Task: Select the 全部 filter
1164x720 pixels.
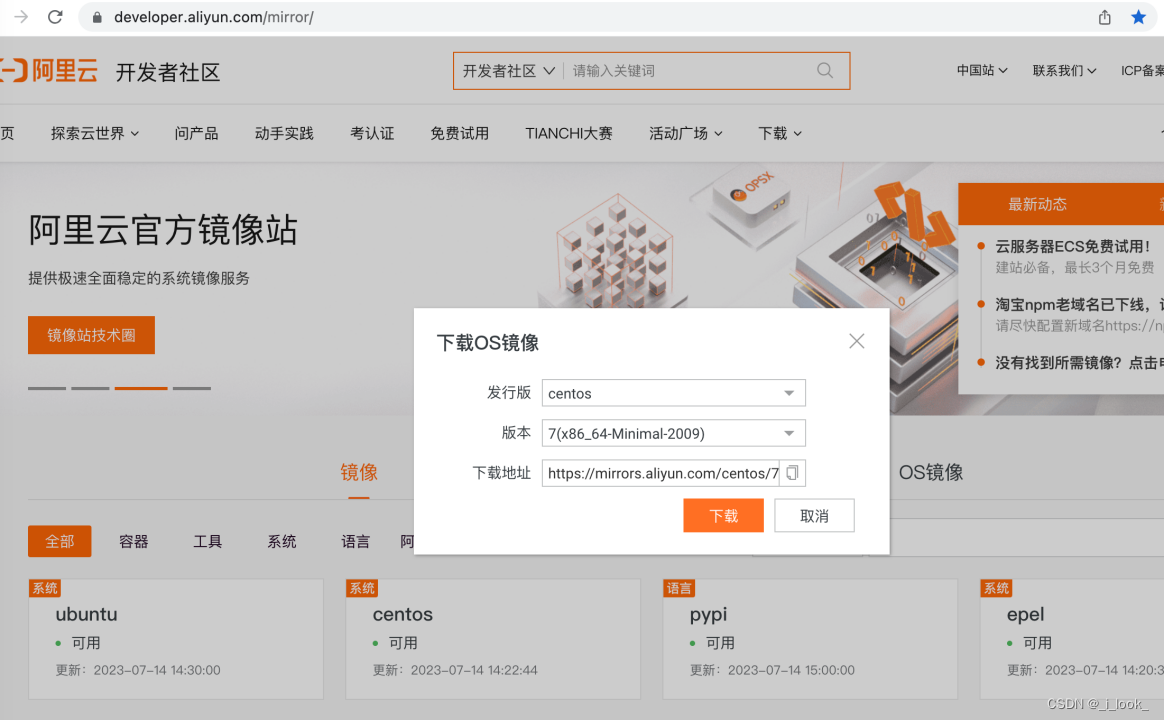Action: point(59,541)
